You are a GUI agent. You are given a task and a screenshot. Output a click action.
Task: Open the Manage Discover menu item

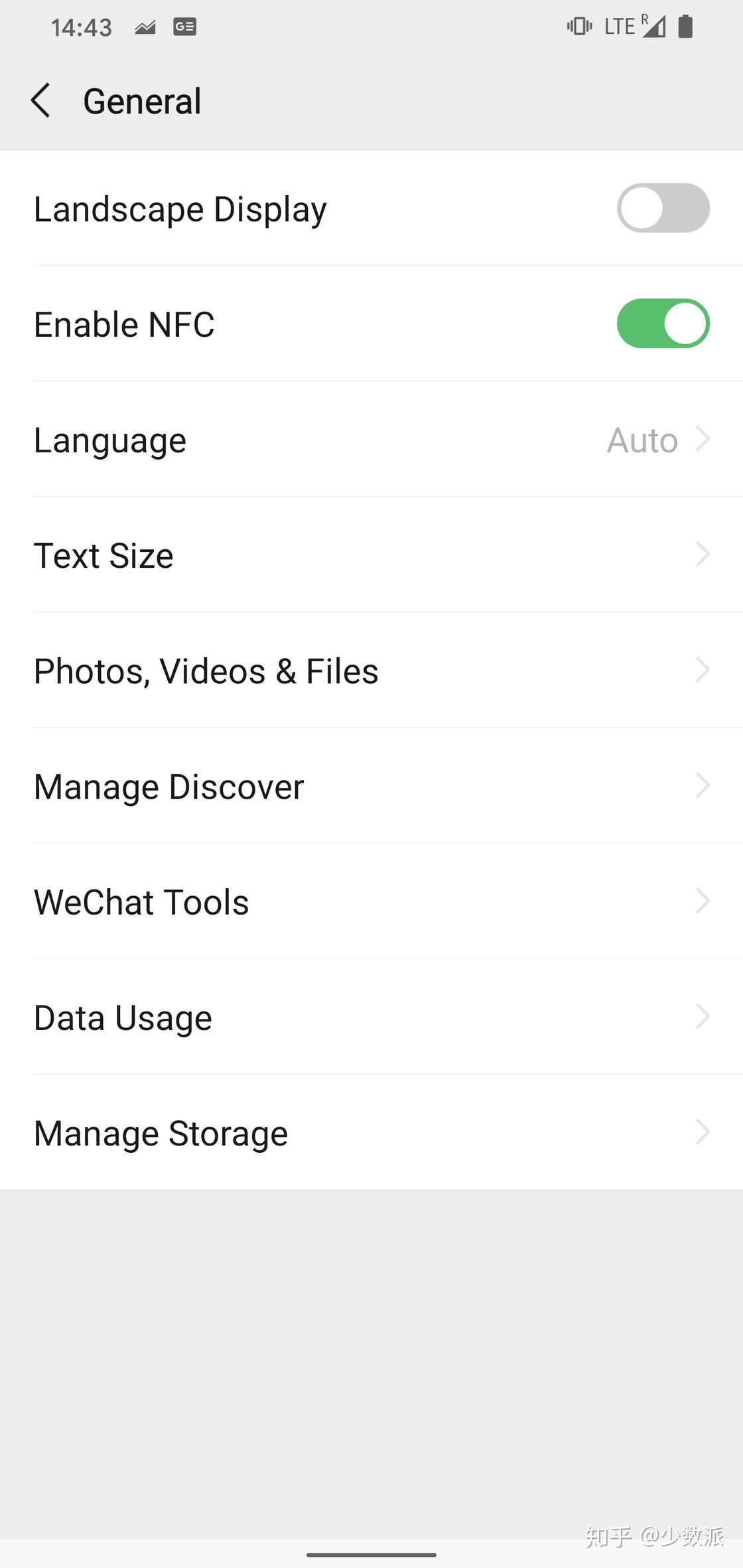(169, 787)
